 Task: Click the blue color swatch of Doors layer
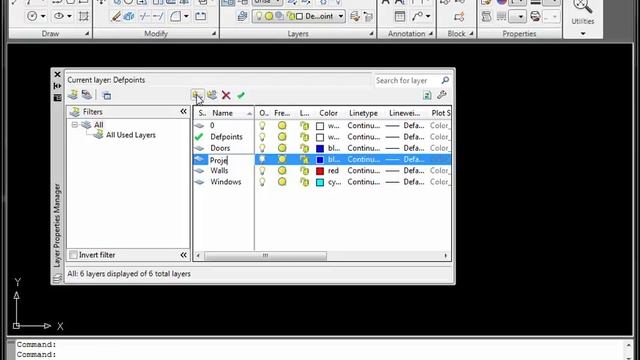point(320,149)
